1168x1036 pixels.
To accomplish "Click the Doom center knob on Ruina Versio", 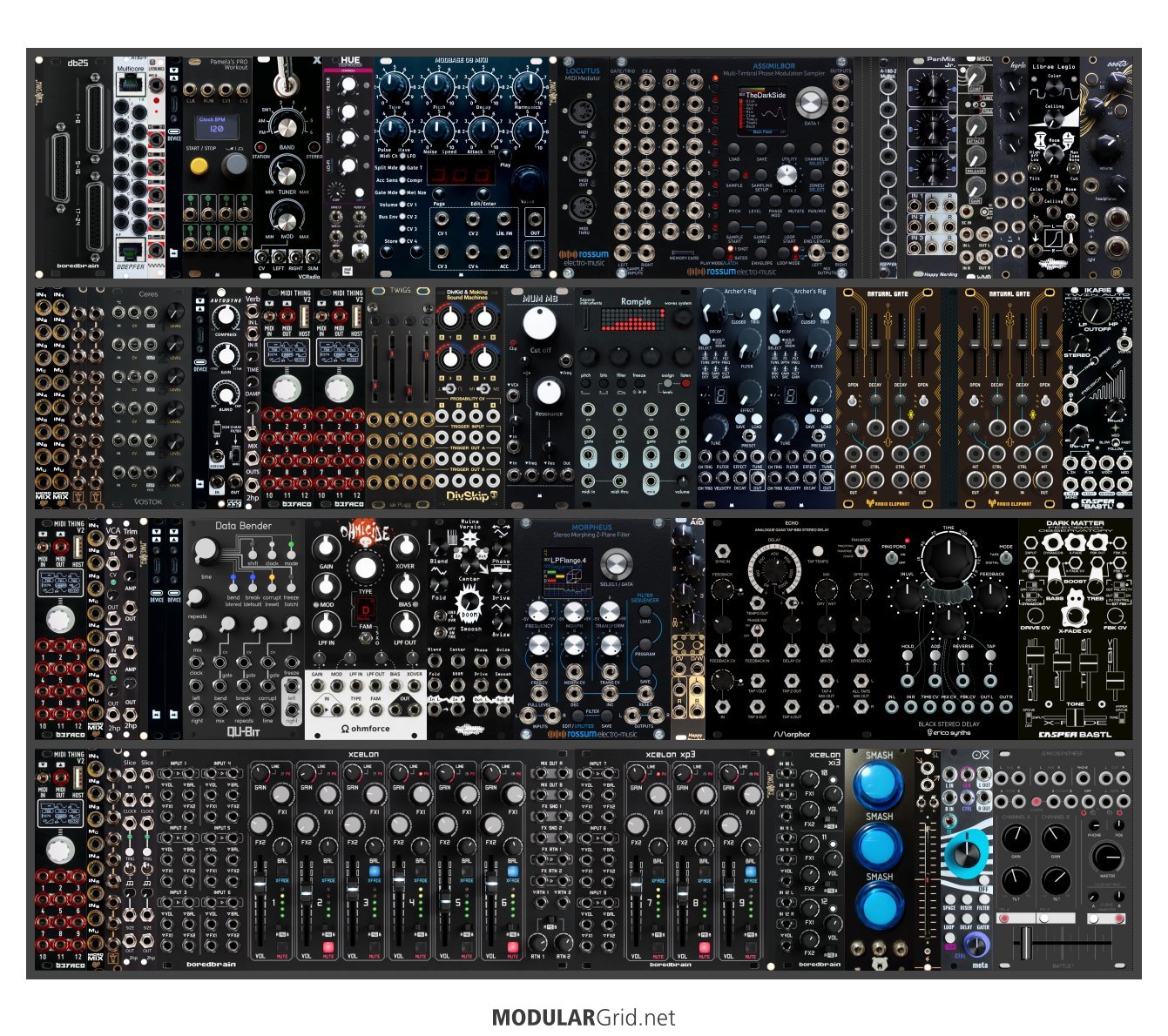I will (x=470, y=602).
